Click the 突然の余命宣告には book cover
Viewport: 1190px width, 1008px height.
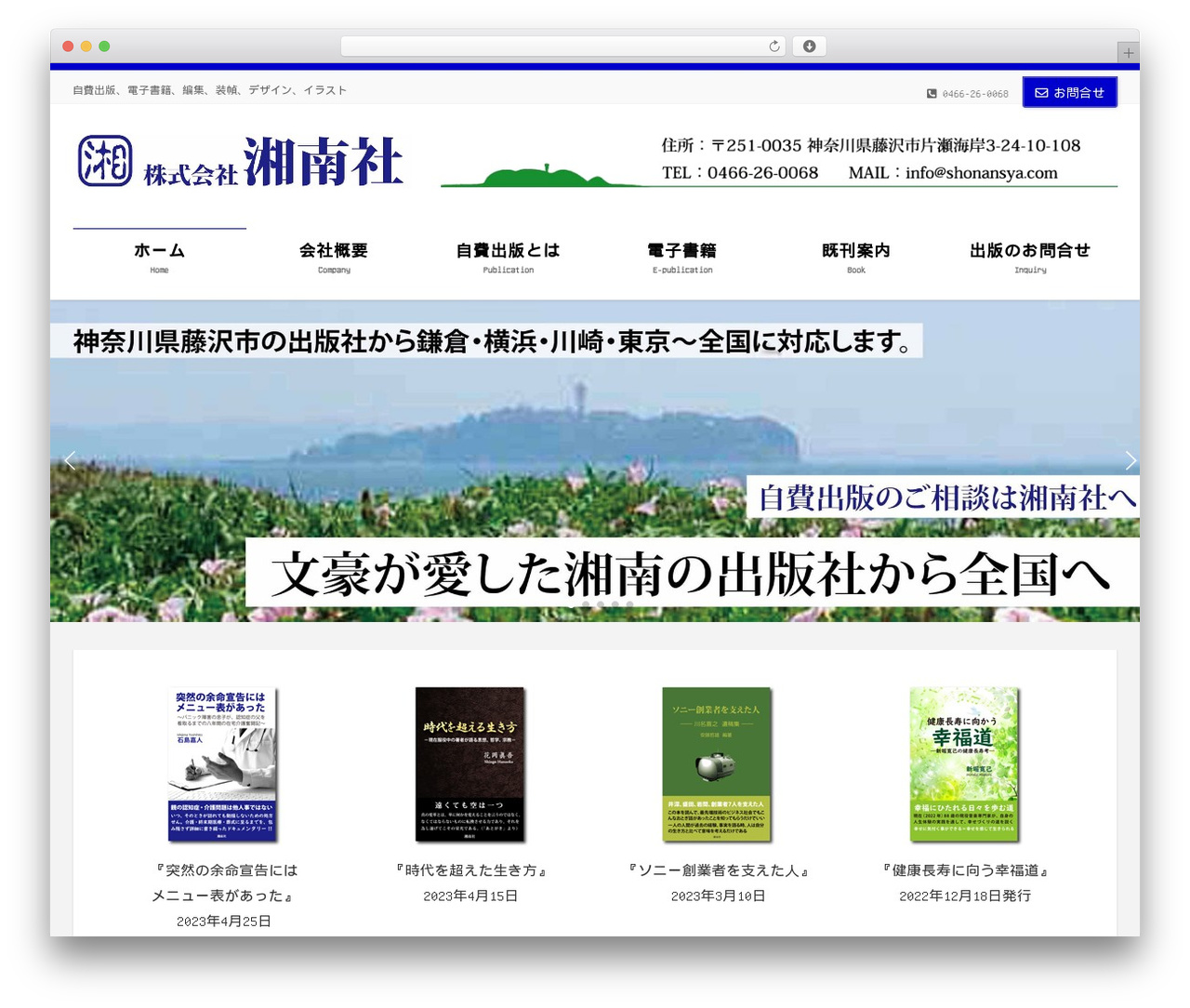pyautogui.click(x=223, y=764)
